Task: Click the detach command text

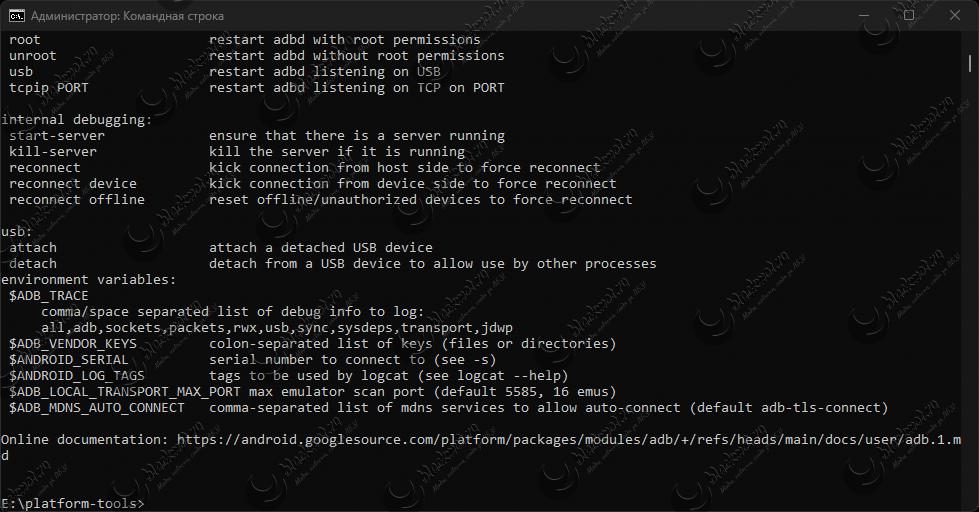Action: coord(33,263)
